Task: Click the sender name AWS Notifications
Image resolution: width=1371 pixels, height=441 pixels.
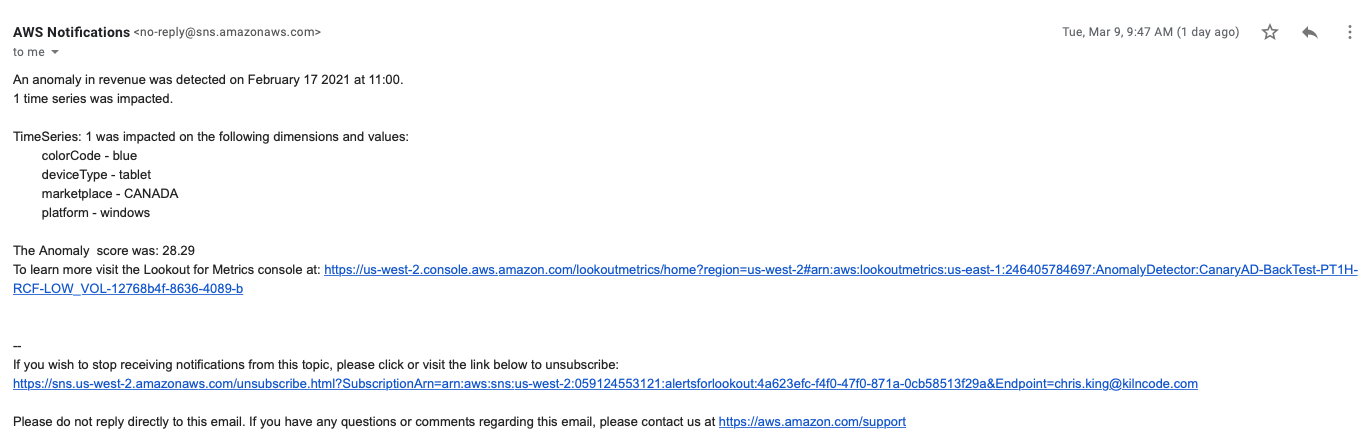Action: tap(71, 32)
